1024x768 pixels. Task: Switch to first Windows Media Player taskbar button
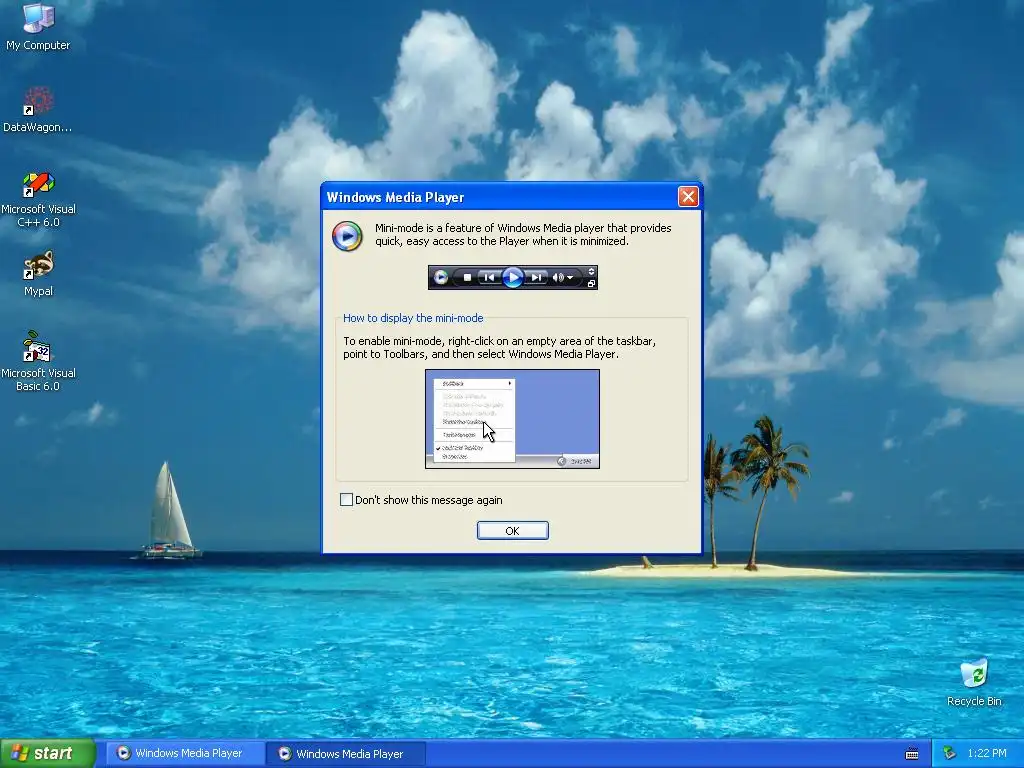tap(184, 753)
